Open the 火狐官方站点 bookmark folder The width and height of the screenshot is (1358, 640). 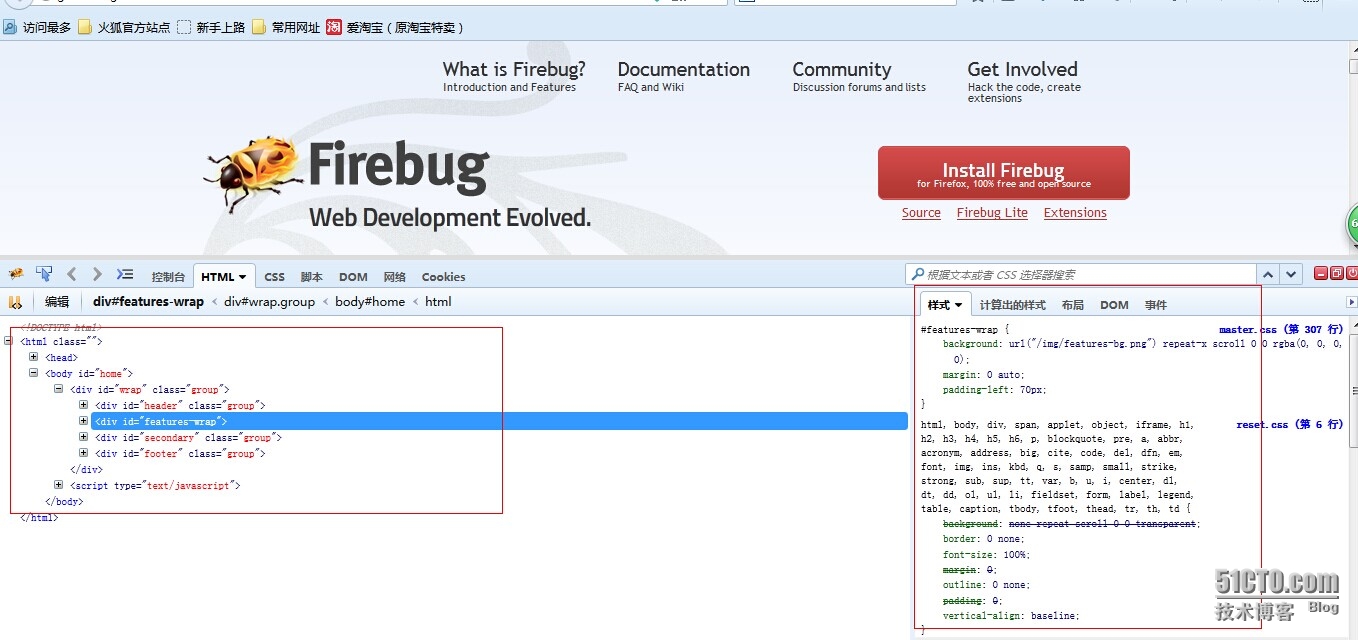point(124,28)
